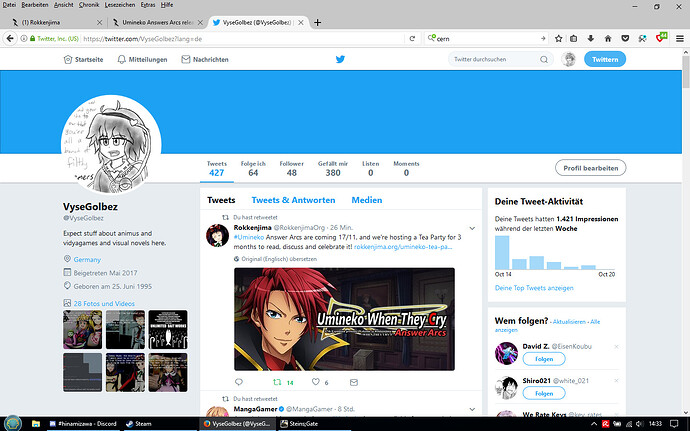Open the Pocket icon in toolbar
690x431 pixels.
(x=625, y=39)
